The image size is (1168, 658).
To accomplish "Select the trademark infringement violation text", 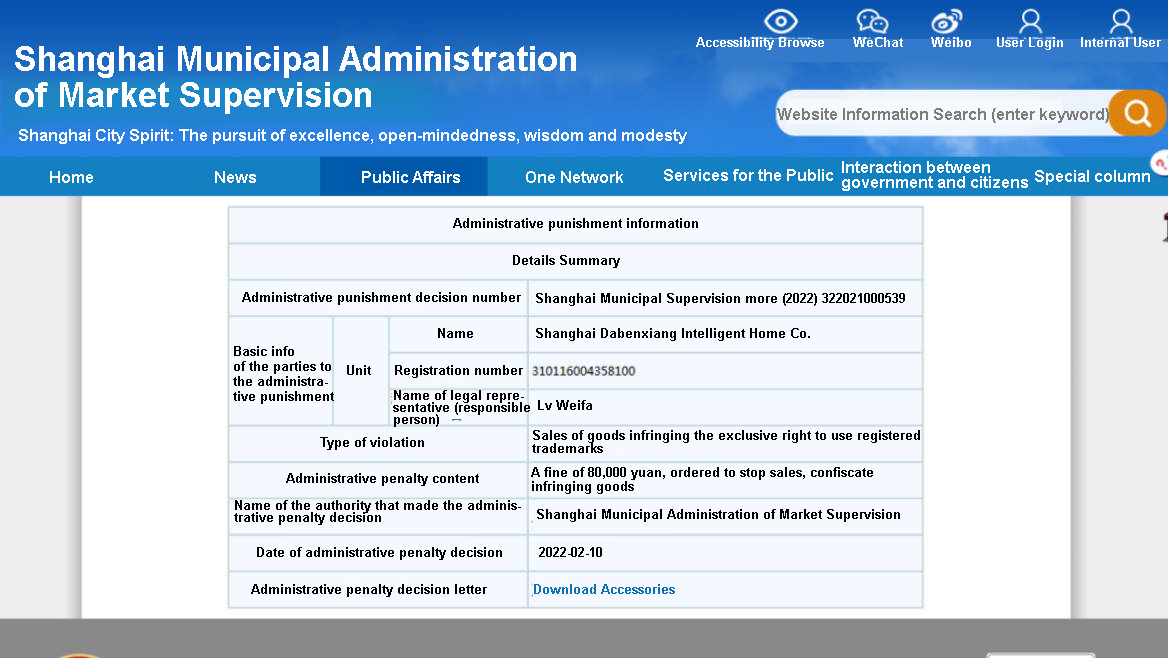I will (726, 442).
